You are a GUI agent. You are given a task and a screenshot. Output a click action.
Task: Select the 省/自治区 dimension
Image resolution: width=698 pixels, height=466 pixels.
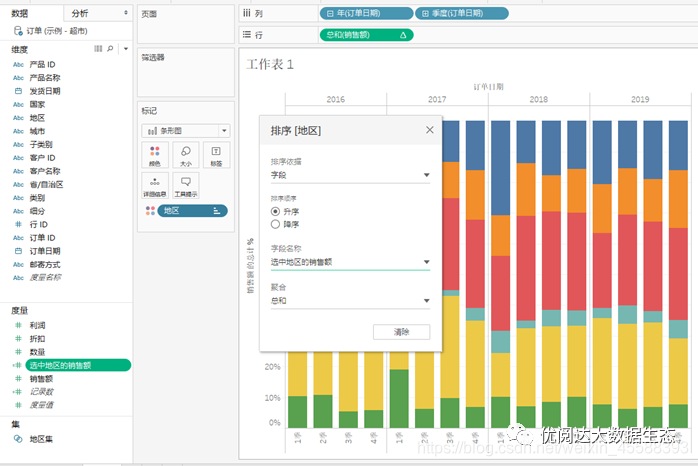(46, 184)
